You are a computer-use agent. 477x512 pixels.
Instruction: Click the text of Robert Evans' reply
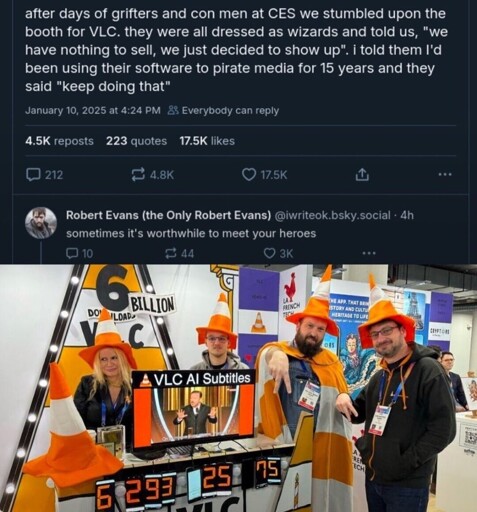tap(191, 233)
